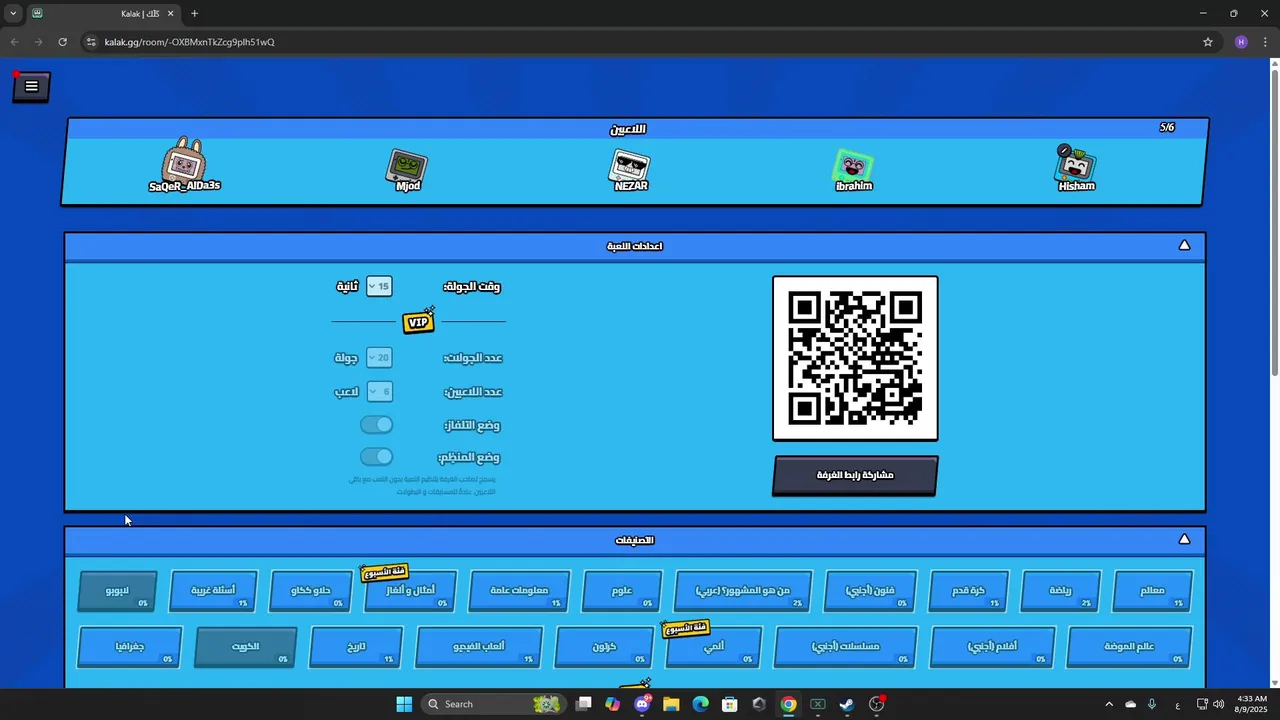1280x720 pixels.
Task: Select the رياضة category
Action: tap(1061, 591)
